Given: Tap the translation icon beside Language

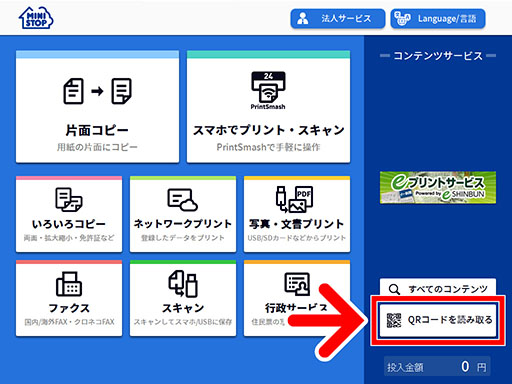Looking at the screenshot, I should pyautogui.click(x=402, y=18).
